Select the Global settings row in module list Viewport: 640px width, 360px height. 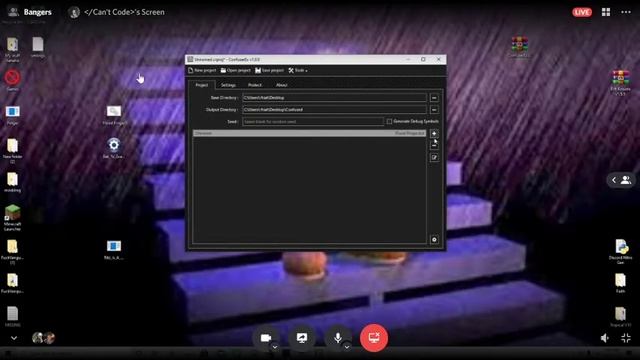pyautogui.click(x=309, y=133)
